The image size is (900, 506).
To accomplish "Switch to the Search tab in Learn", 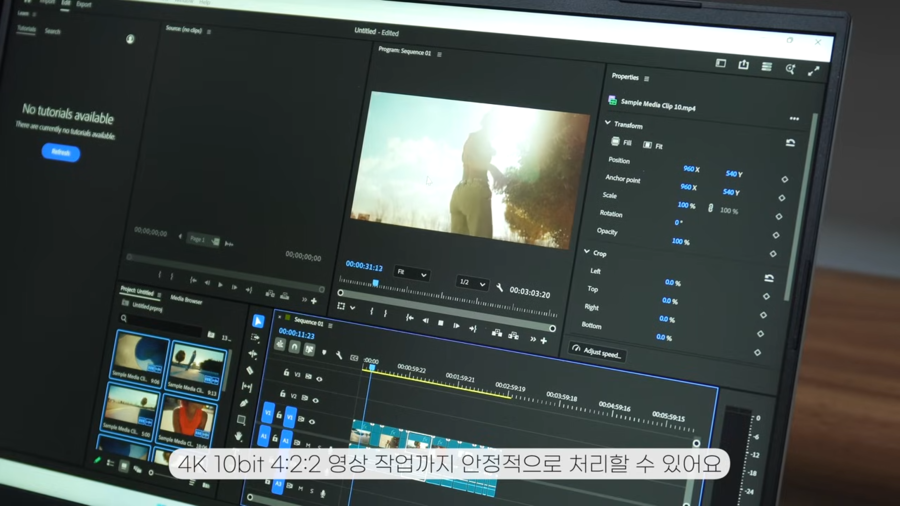I will click(52, 32).
